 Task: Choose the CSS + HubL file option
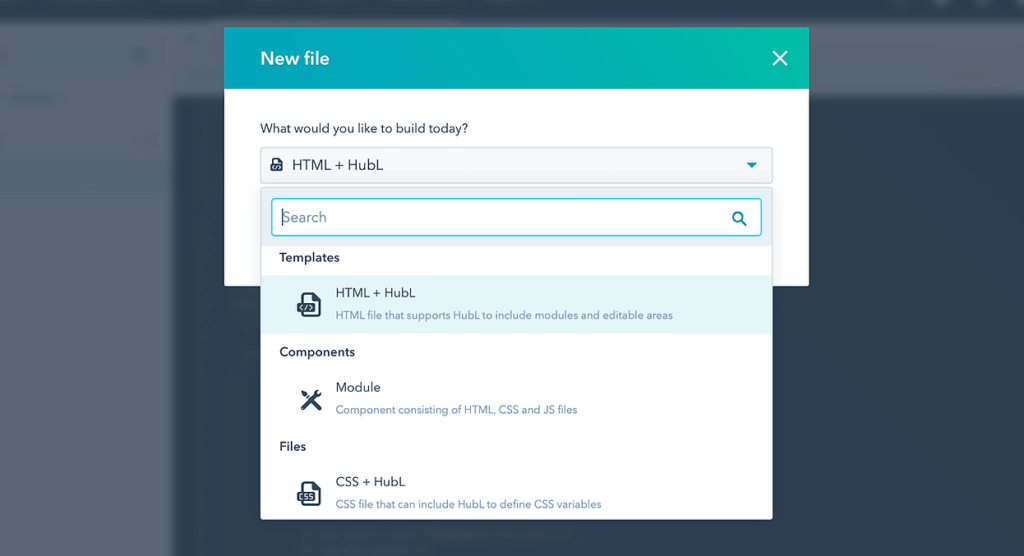pos(516,493)
